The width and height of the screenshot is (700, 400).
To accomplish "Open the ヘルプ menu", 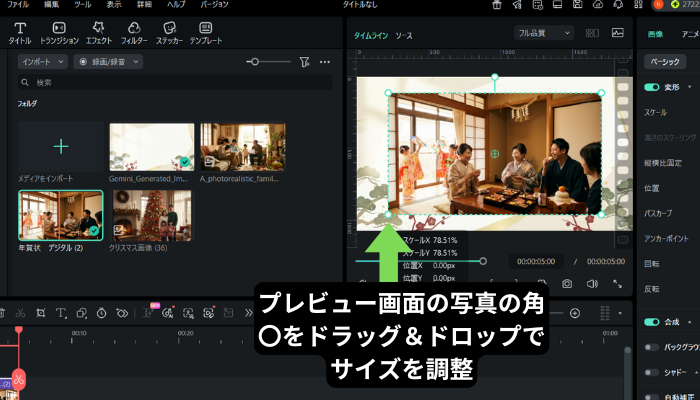I will (x=176, y=4).
